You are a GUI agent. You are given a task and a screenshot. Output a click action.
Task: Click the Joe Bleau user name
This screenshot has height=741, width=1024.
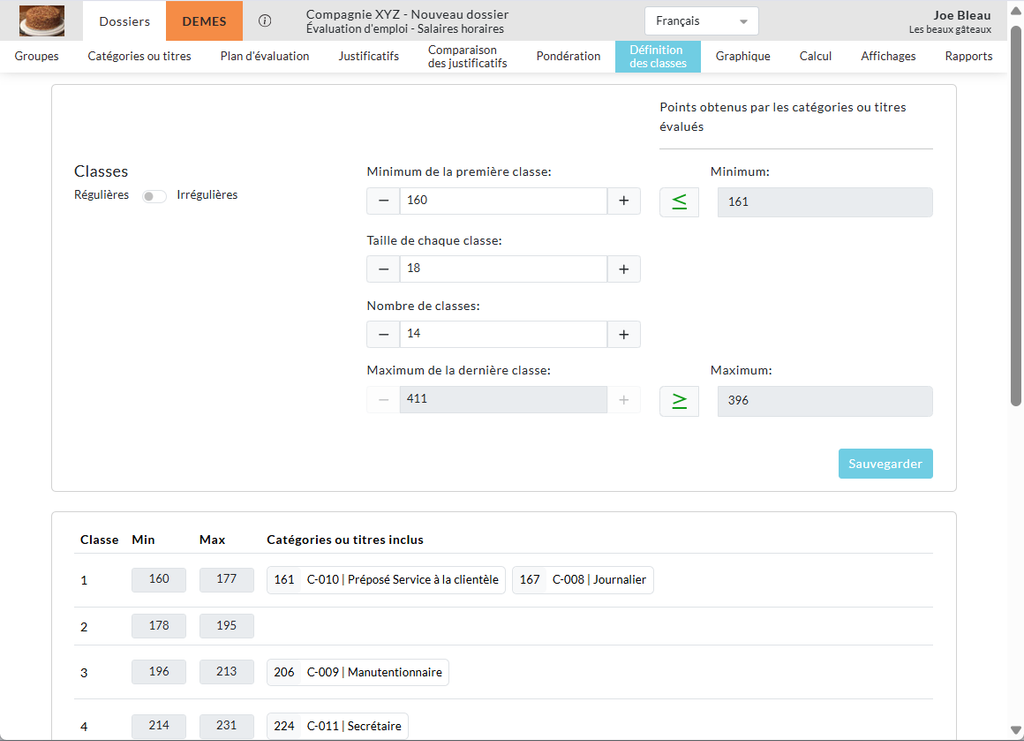(x=961, y=15)
